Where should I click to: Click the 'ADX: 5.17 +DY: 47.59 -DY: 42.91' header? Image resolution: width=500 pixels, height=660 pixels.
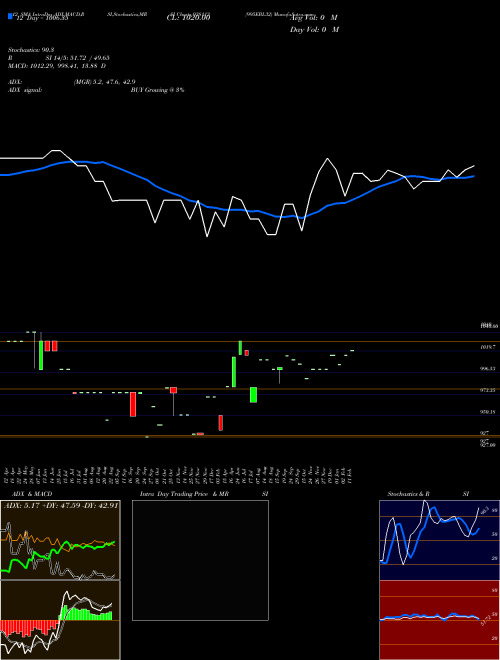(x=61, y=505)
